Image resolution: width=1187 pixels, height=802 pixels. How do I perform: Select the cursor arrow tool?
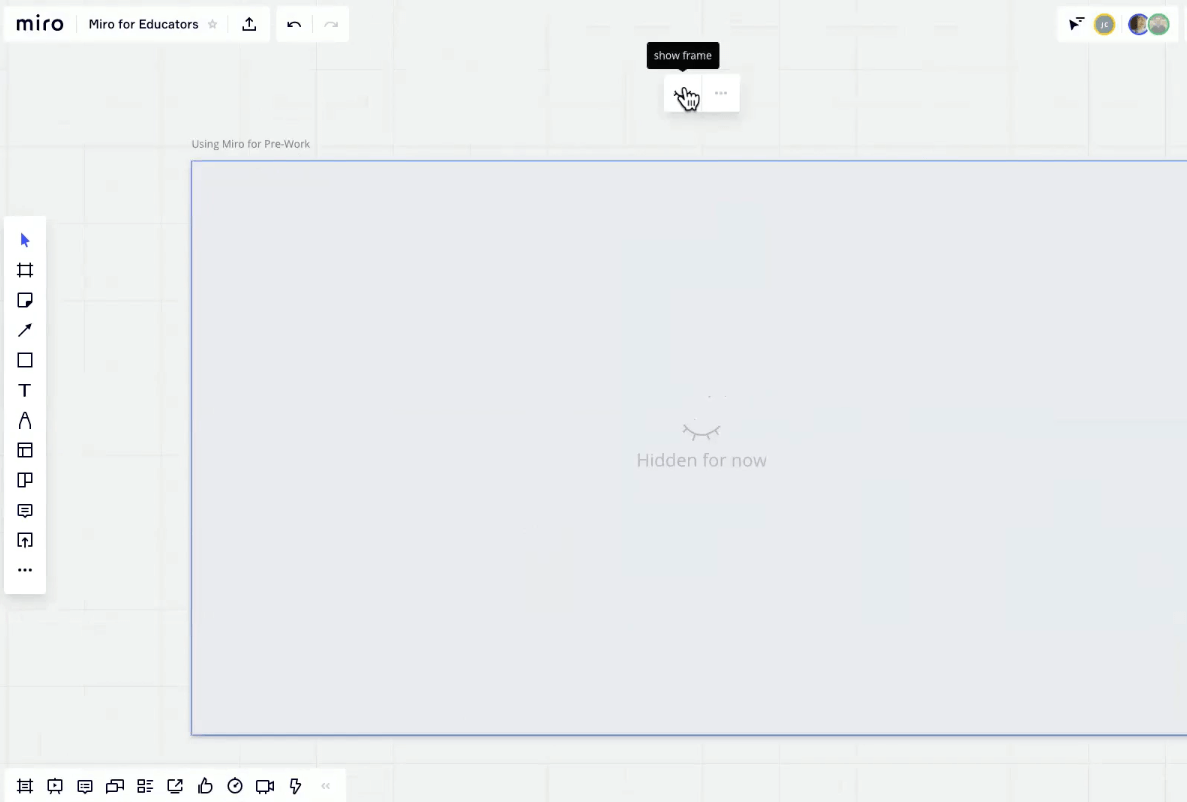25,240
